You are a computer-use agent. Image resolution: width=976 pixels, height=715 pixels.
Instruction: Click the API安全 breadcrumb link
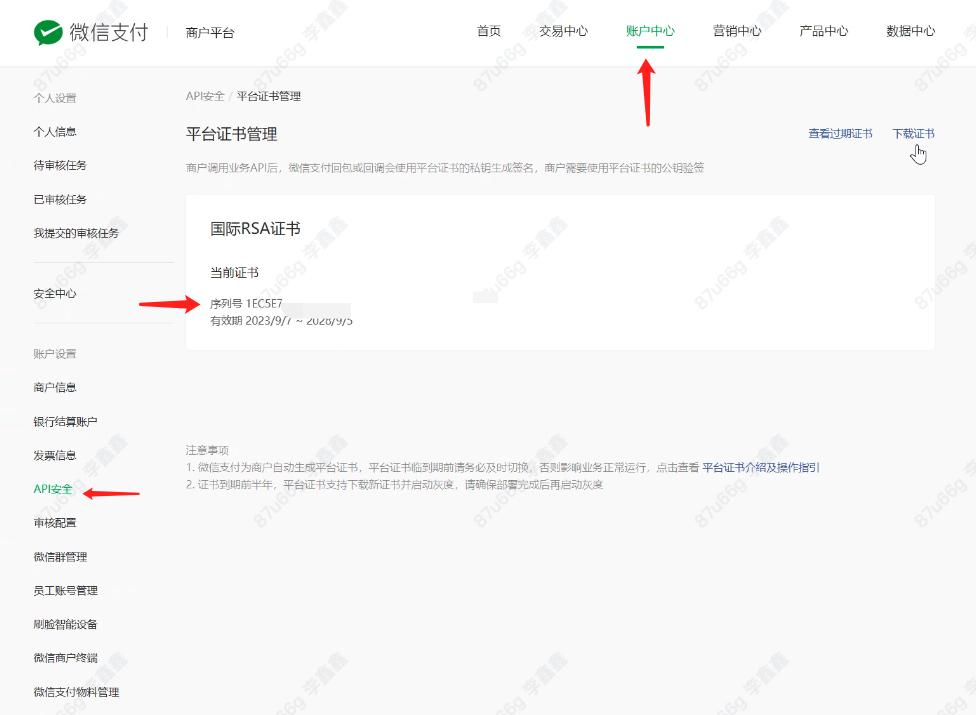[205, 96]
